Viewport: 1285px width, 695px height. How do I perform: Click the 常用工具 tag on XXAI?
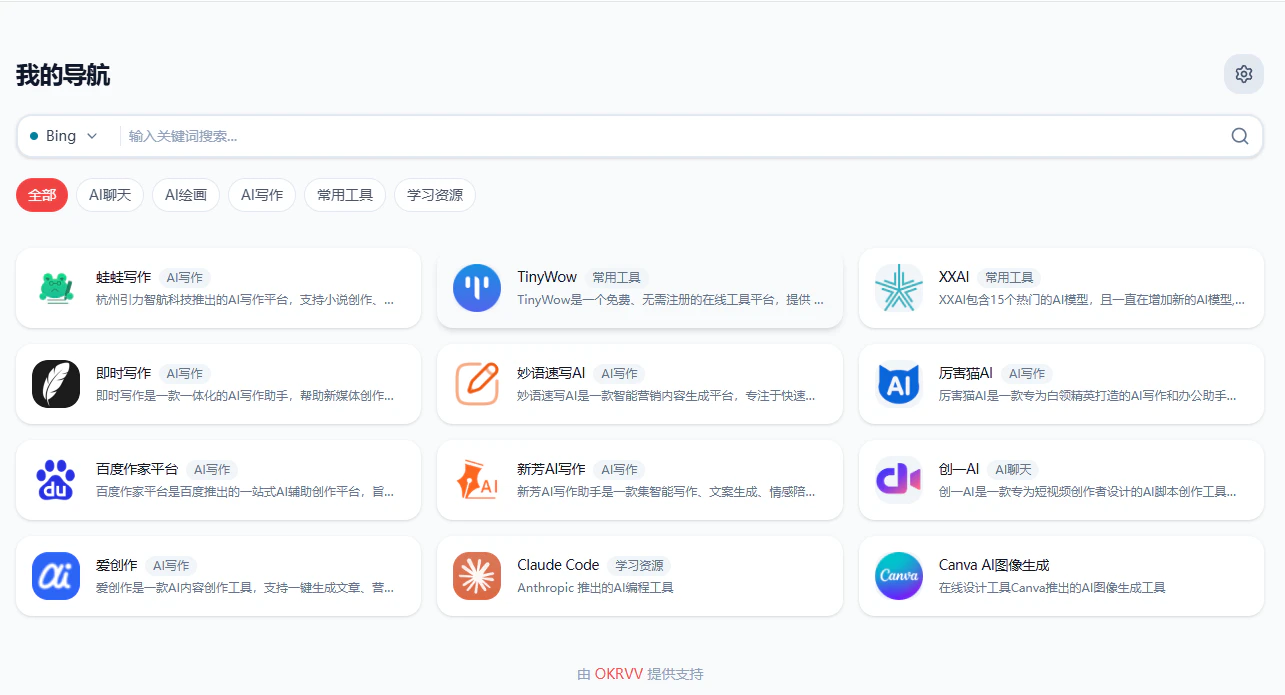point(1009,278)
